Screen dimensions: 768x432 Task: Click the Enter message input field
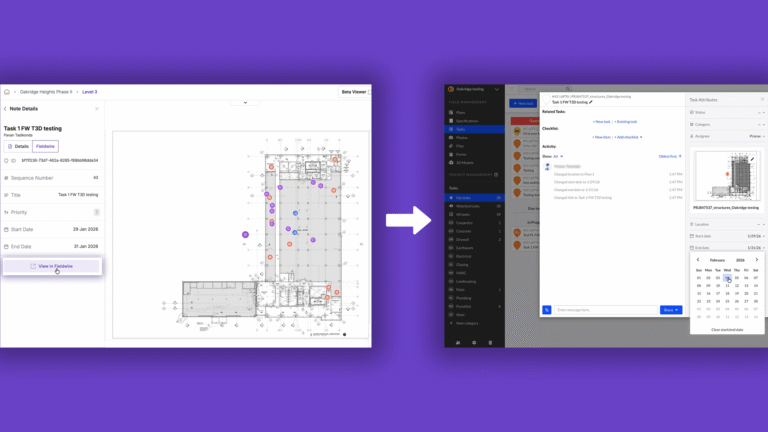605,310
